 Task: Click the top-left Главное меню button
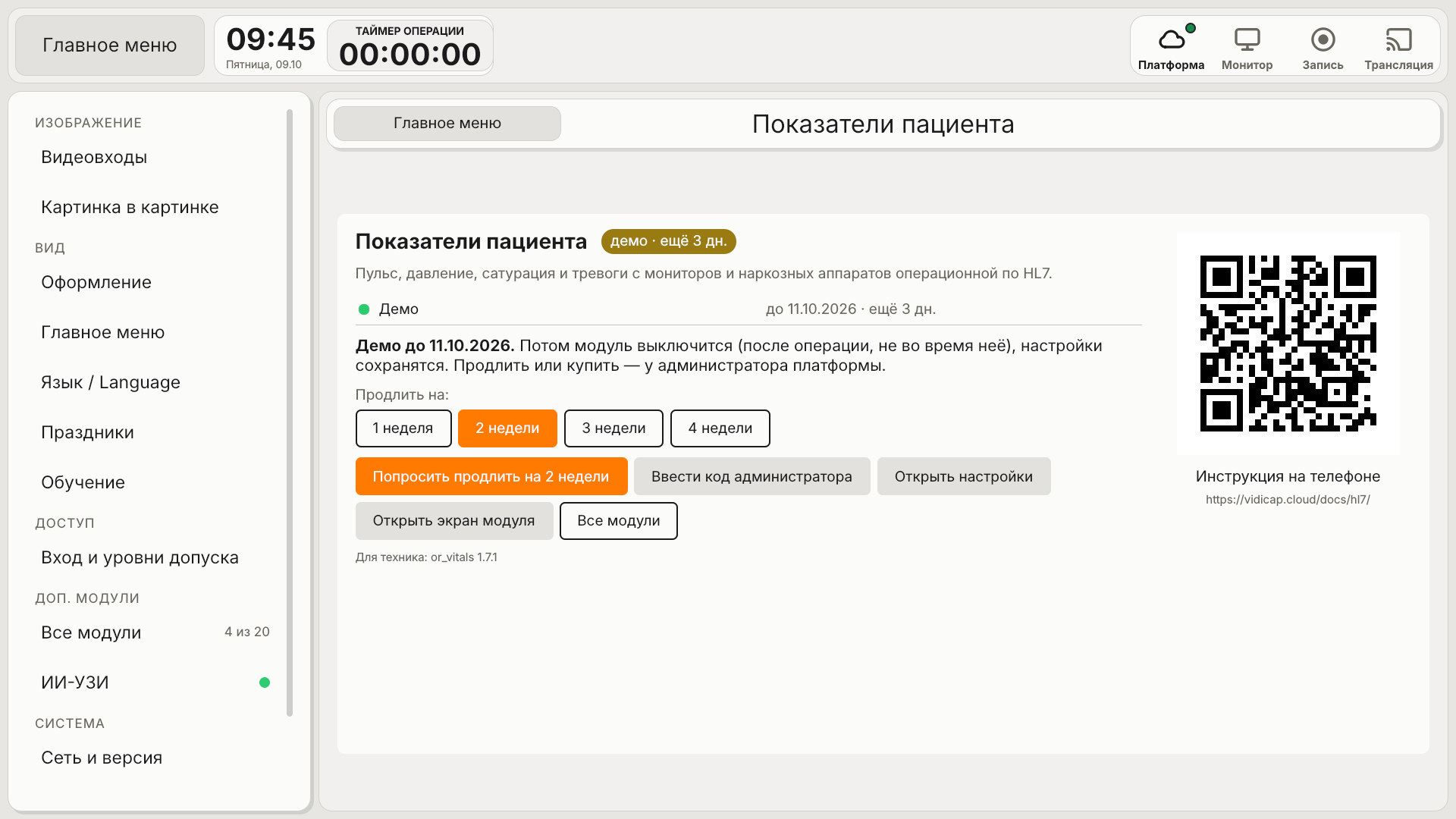[x=110, y=45]
